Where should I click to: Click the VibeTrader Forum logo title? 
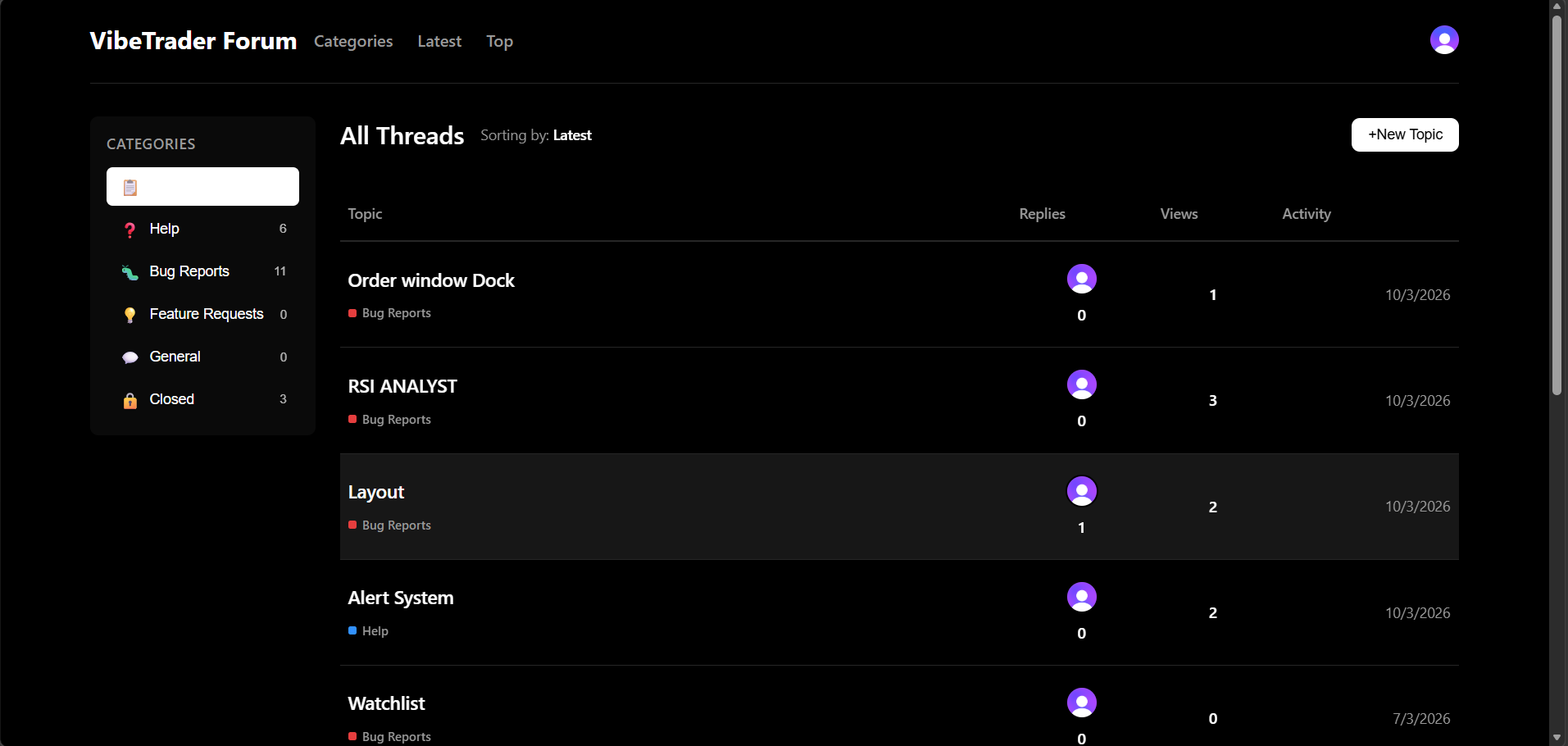(193, 41)
